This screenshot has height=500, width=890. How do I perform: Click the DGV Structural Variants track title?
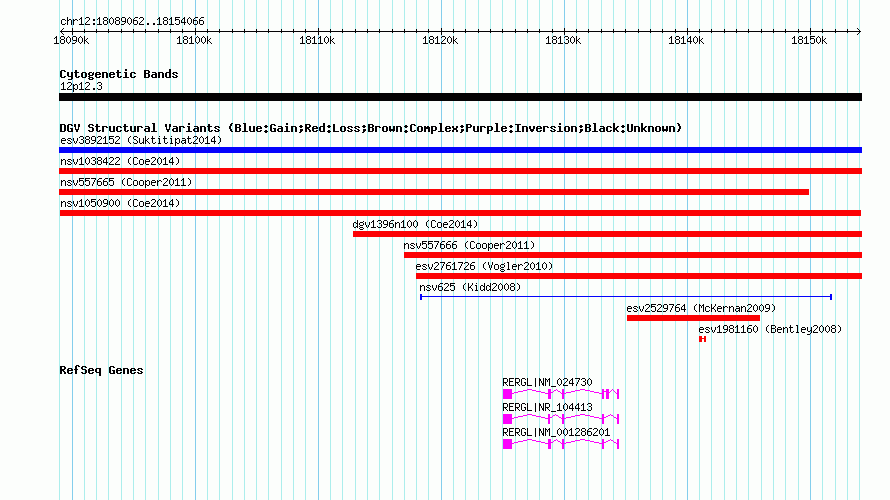point(371,128)
